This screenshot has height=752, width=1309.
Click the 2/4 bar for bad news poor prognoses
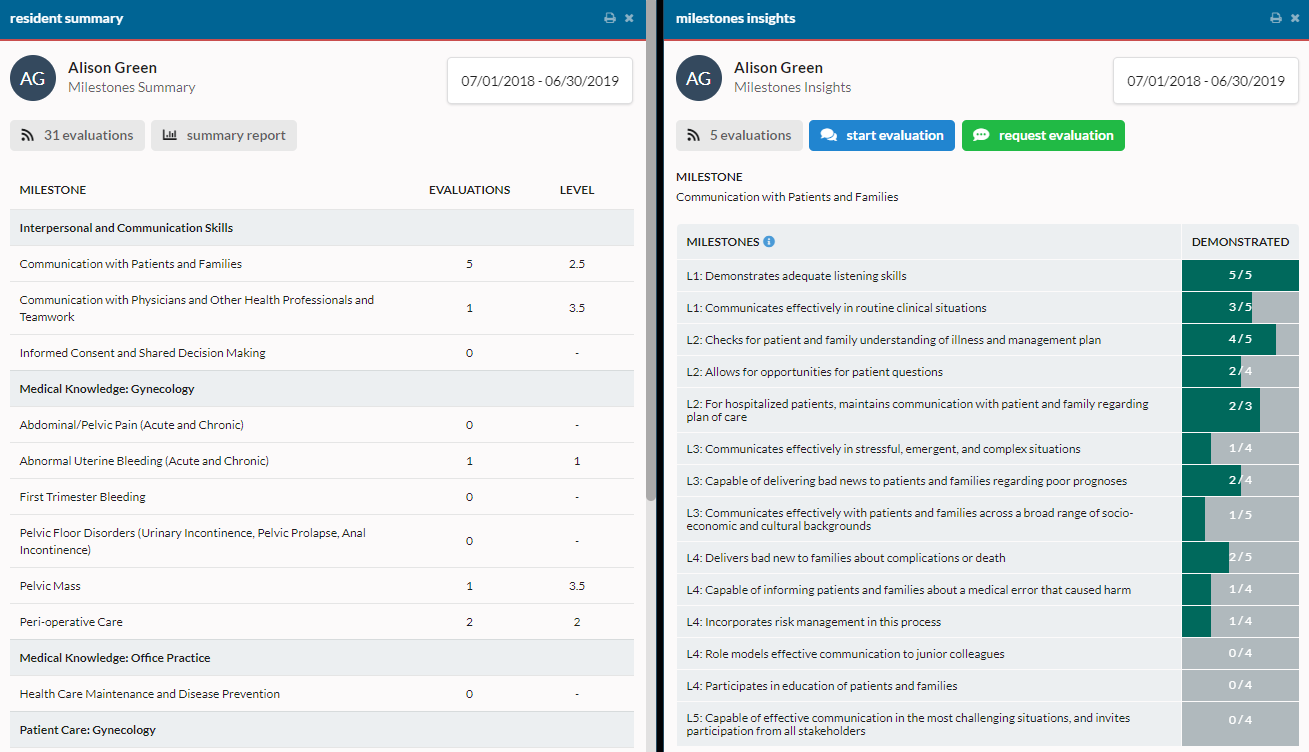click(x=1240, y=480)
